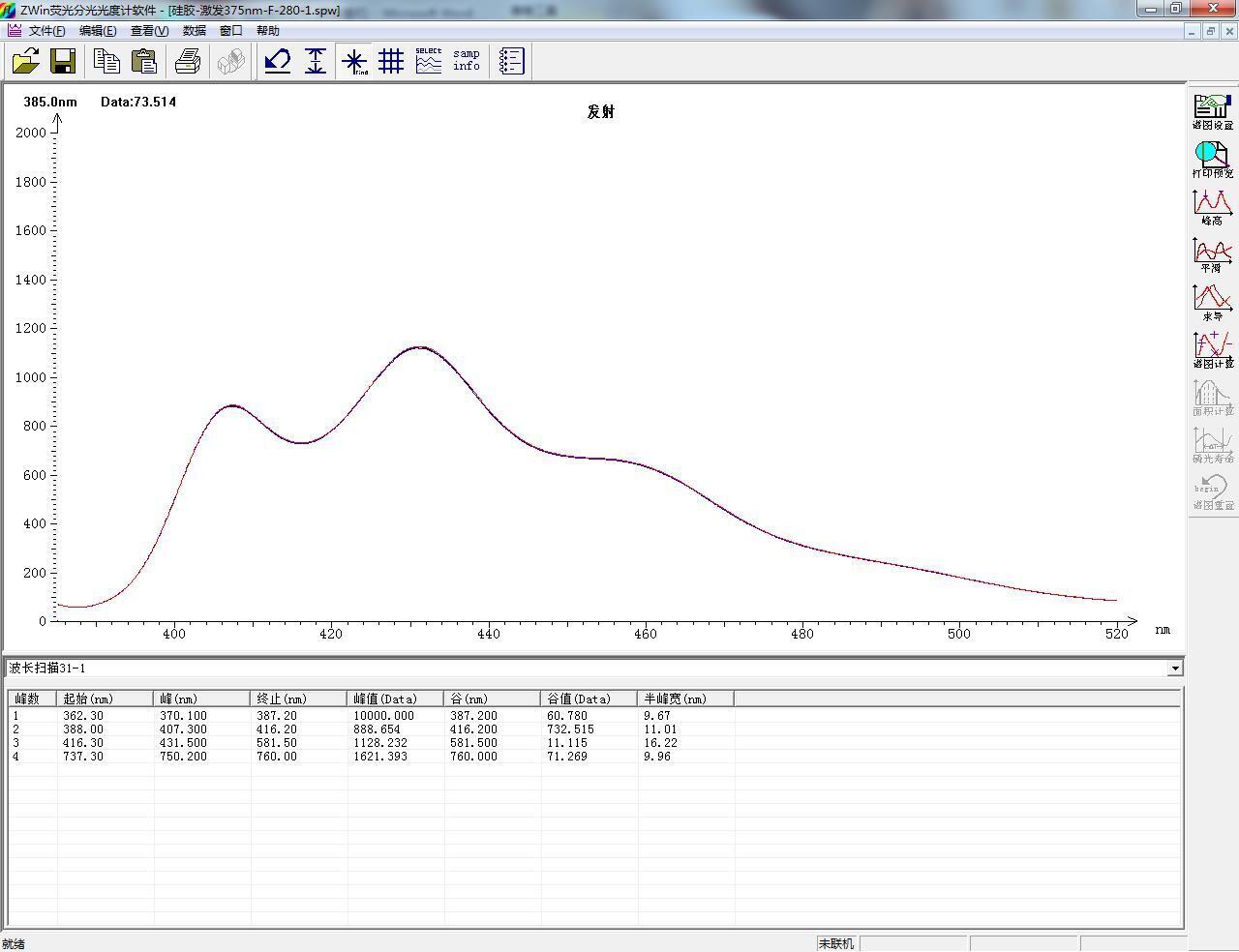Click the ZWin title bar icon

tap(9, 10)
